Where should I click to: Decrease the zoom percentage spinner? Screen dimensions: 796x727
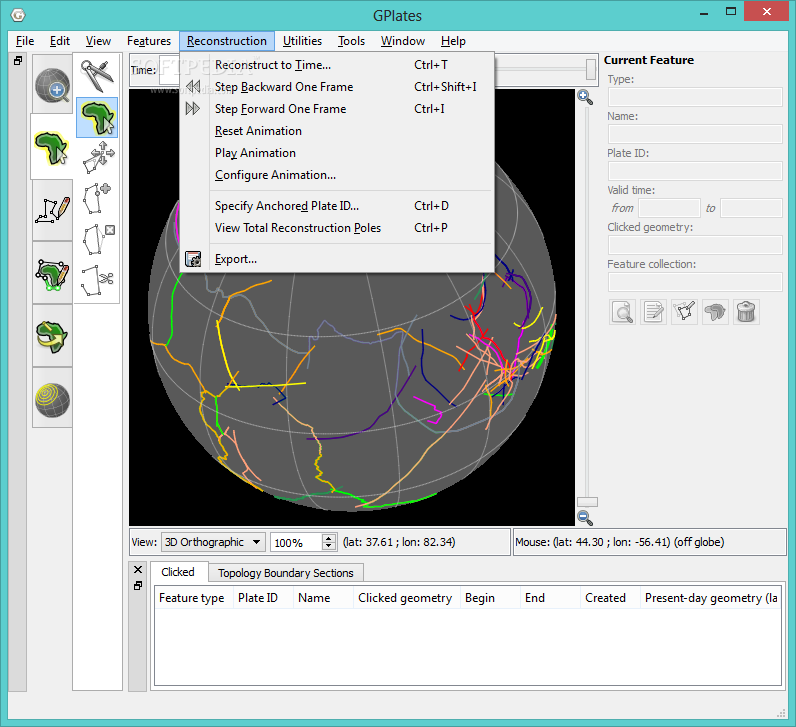coord(329,546)
